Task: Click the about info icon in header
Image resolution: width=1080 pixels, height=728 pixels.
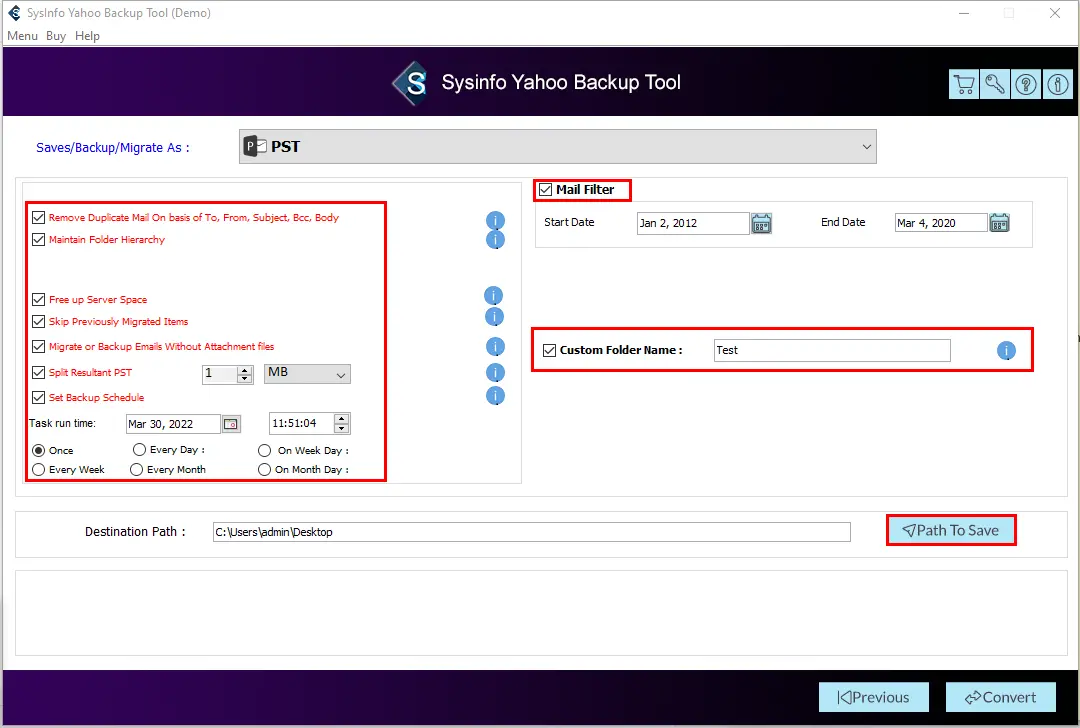Action: 1057,85
